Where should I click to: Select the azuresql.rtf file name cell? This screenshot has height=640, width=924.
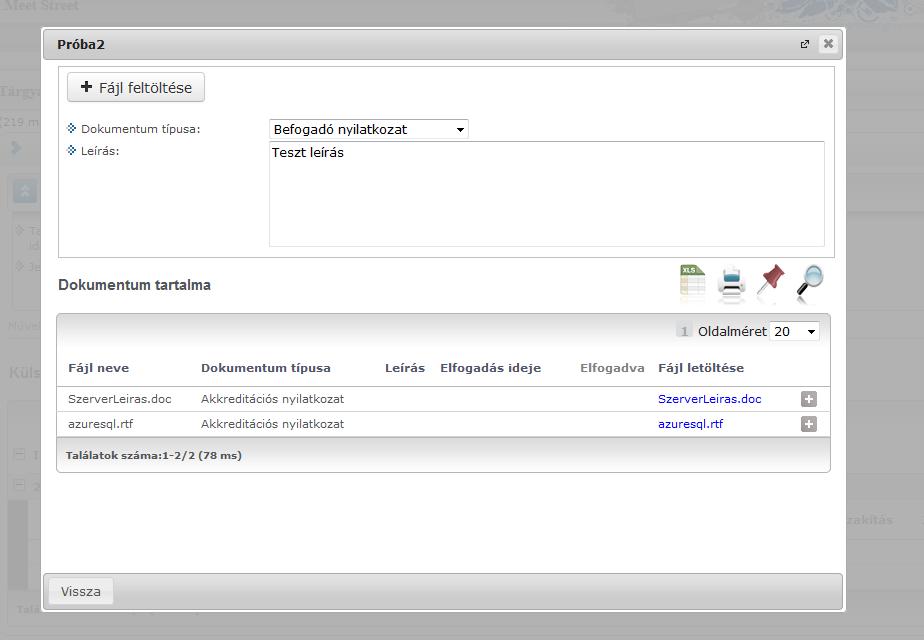pyautogui.click(x=101, y=424)
